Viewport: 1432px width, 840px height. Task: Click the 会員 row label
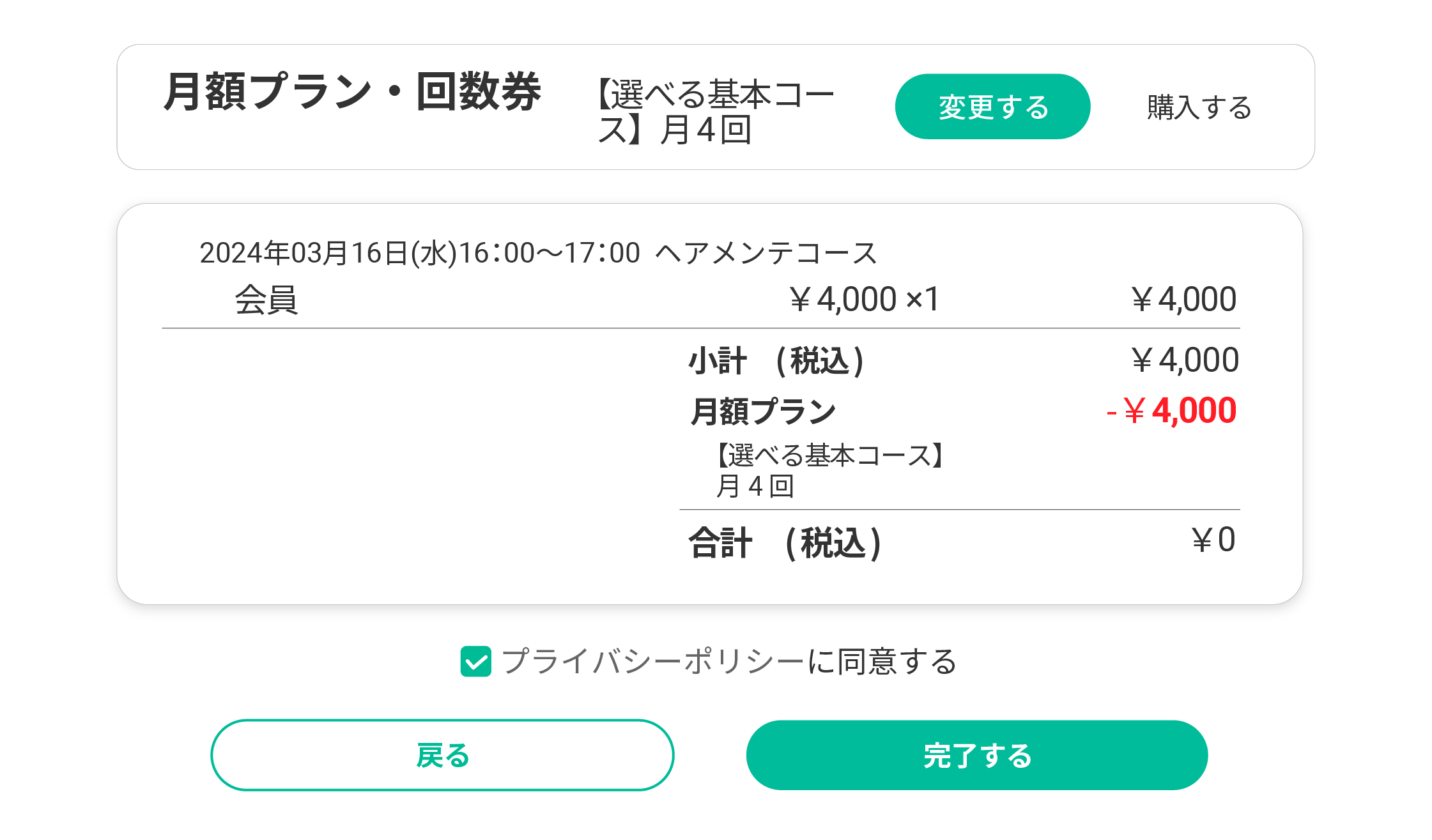click(x=266, y=300)
